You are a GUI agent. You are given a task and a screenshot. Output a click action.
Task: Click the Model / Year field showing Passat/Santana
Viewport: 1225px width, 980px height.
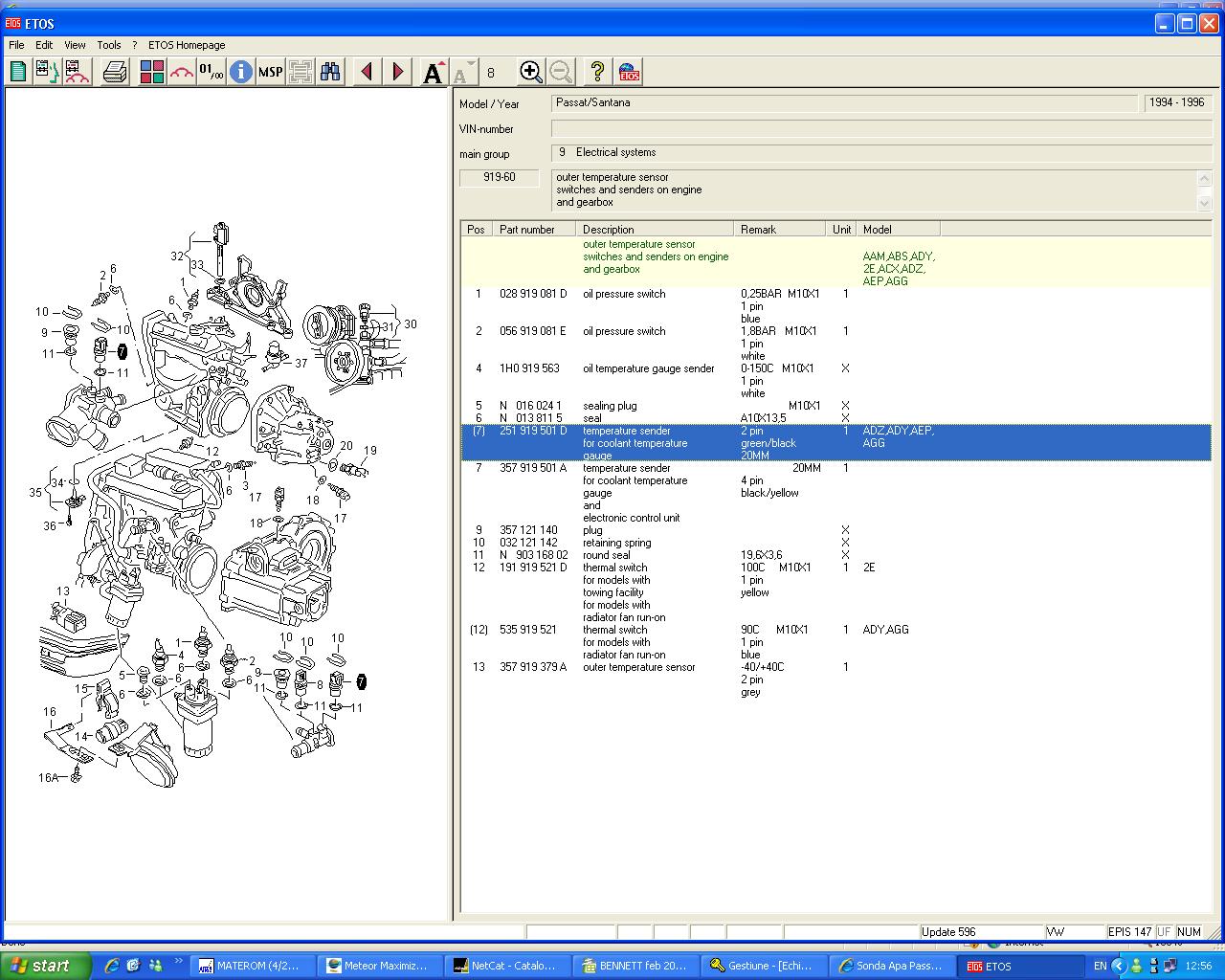pyautogui.click(x=844, y=102)
